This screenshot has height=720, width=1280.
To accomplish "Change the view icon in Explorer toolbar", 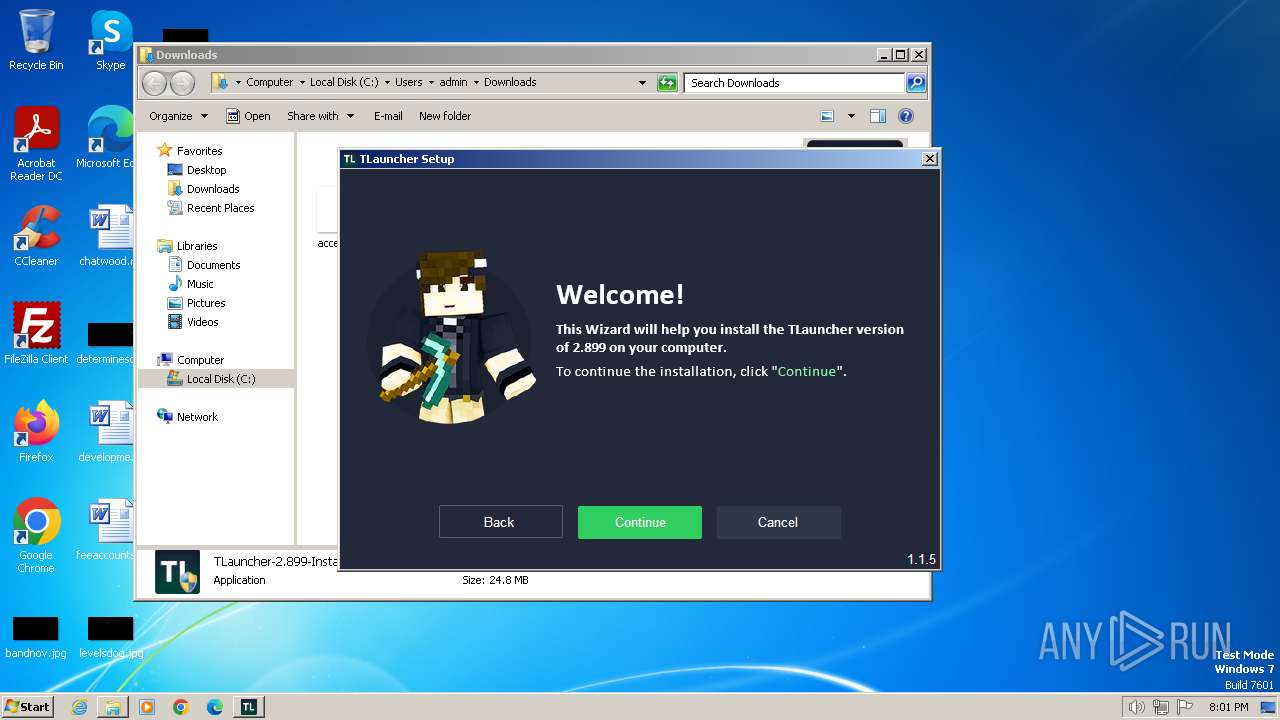I will (x=827, y=116).
